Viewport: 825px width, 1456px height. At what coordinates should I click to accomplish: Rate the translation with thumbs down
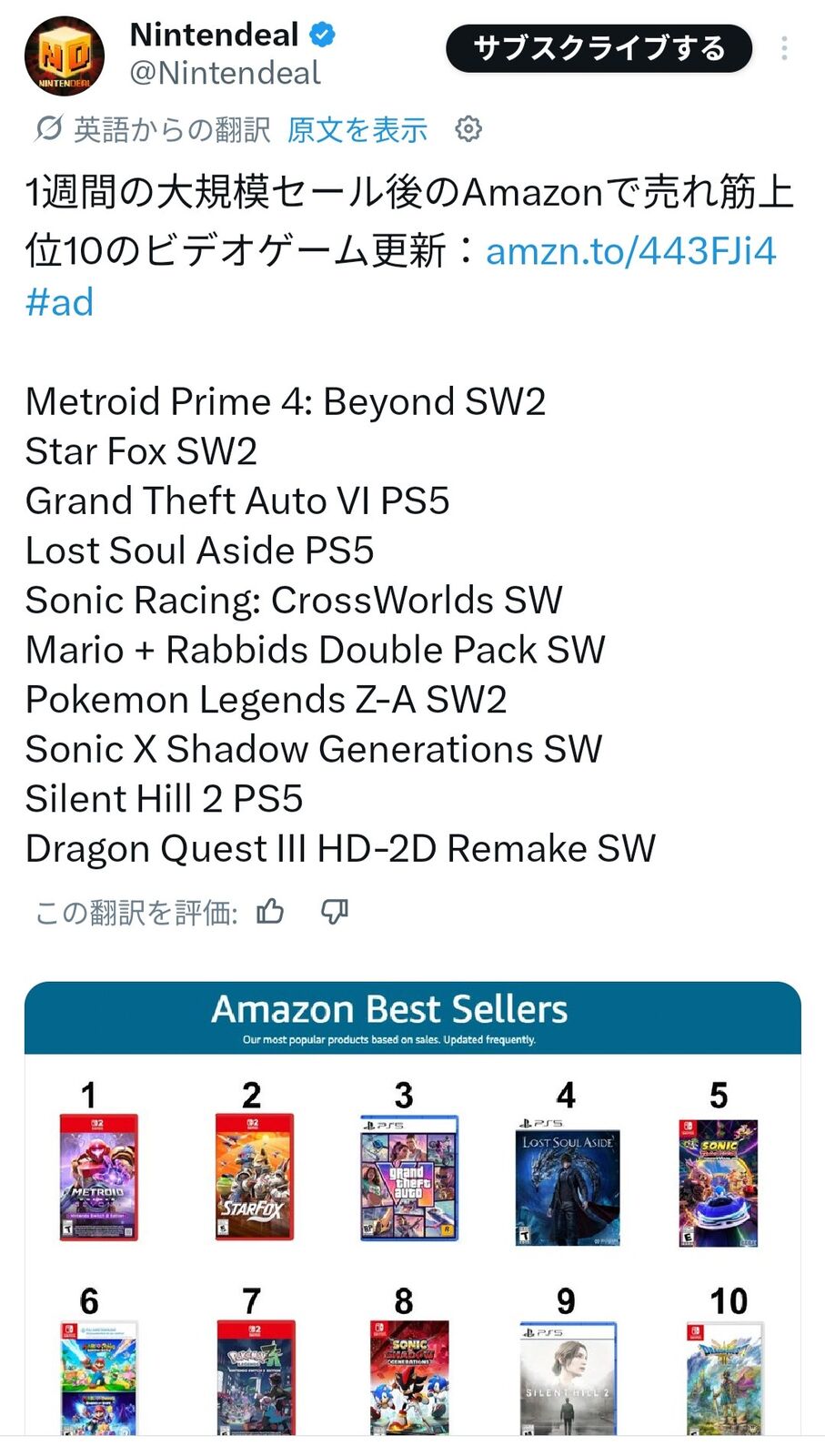coord(335,911)
